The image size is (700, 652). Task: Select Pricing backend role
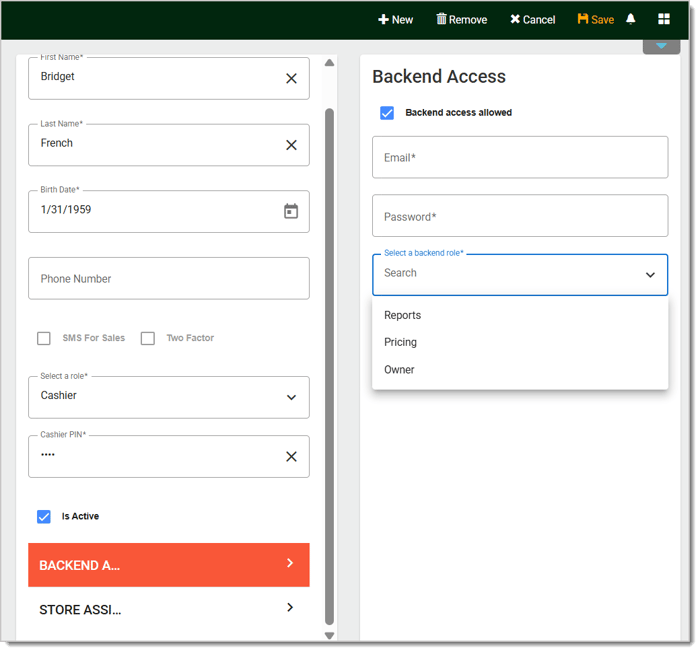click(520, 342)
